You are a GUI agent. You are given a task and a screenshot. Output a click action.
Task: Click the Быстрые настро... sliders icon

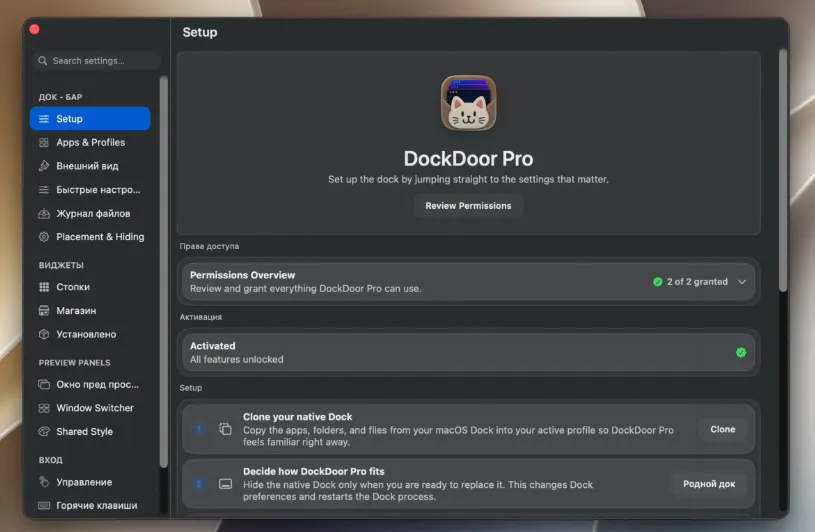(44, 190)
